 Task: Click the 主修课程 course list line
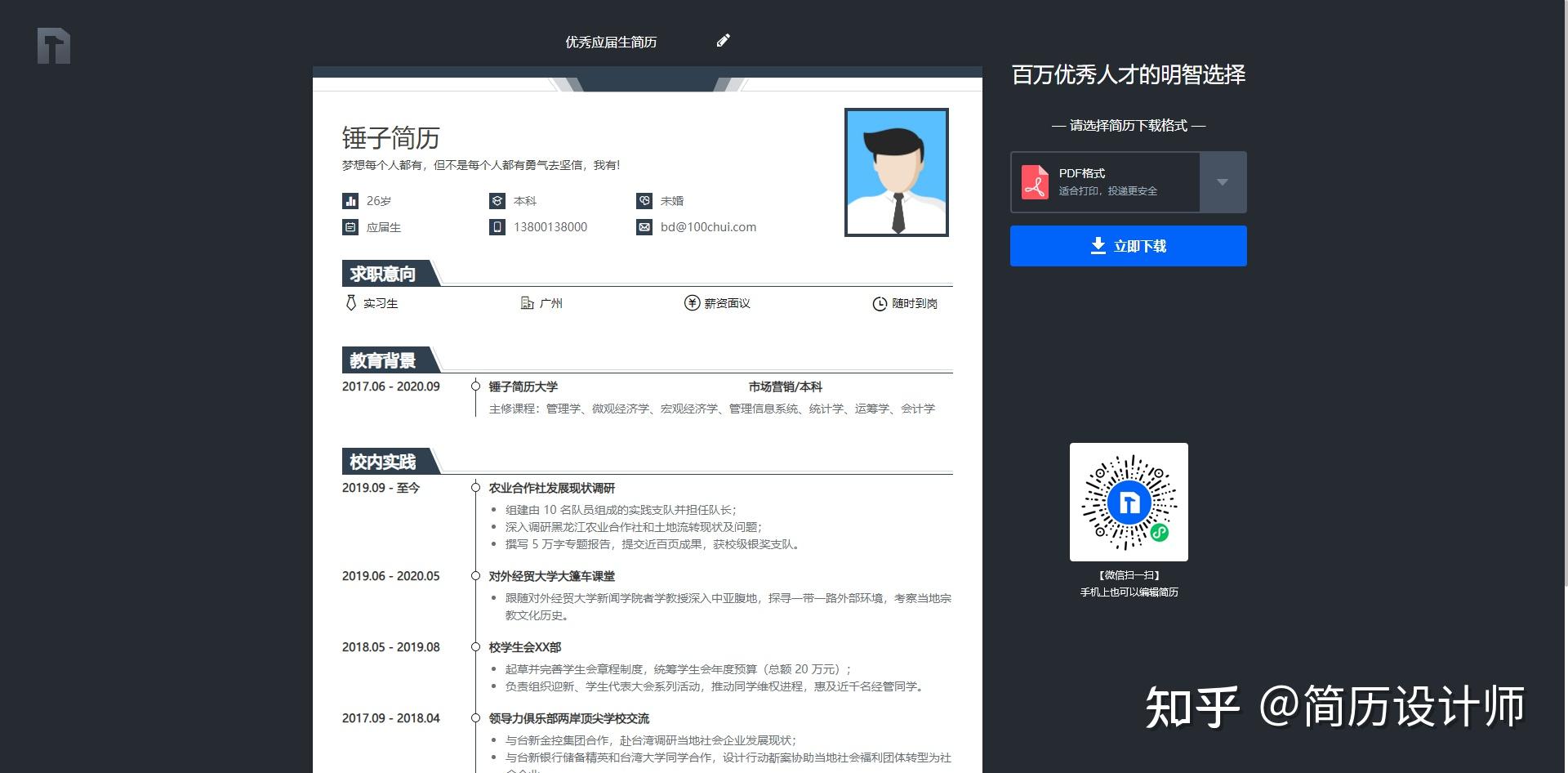(712, 409)
